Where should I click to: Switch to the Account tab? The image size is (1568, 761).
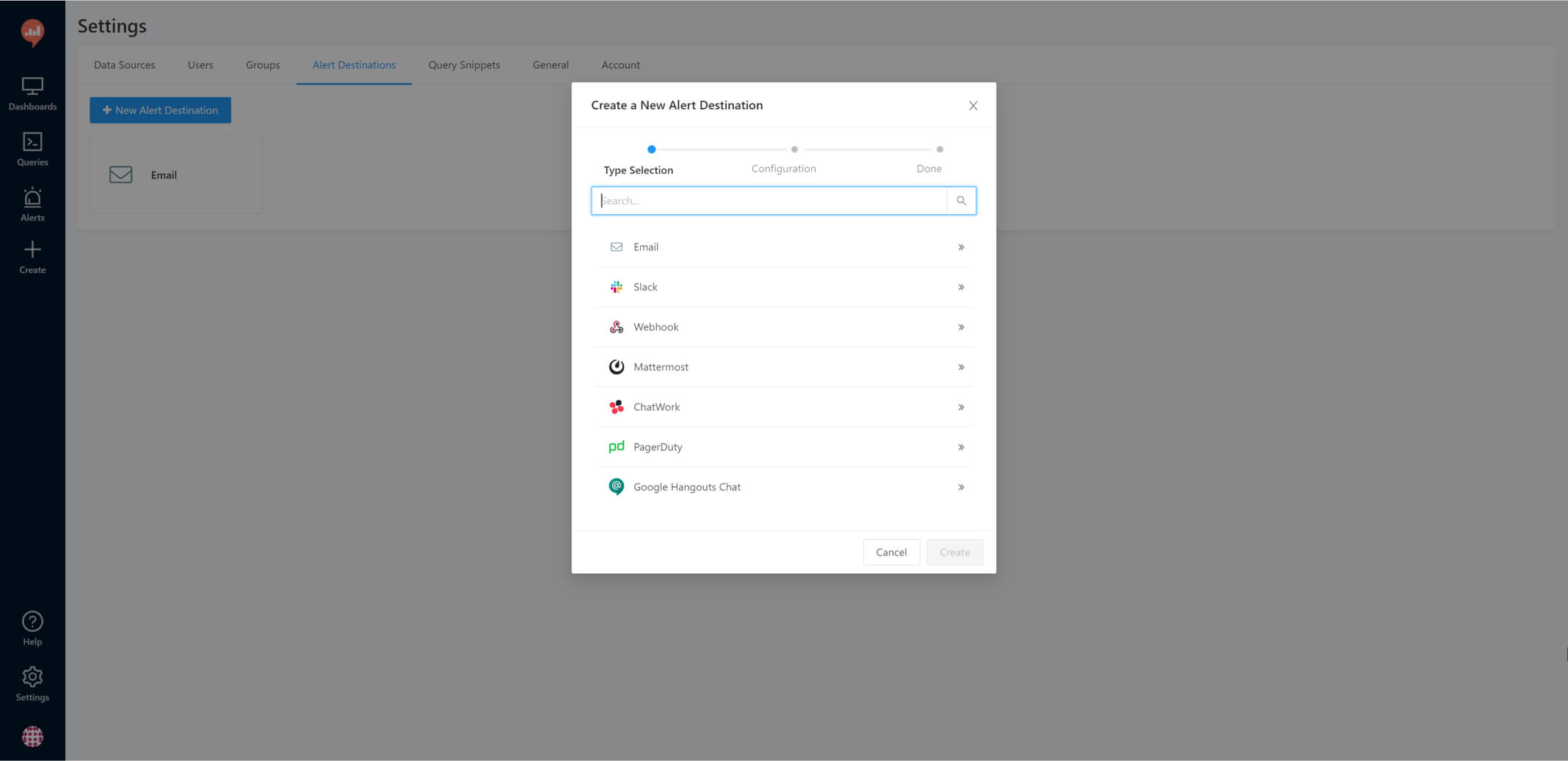click(620, 65)
